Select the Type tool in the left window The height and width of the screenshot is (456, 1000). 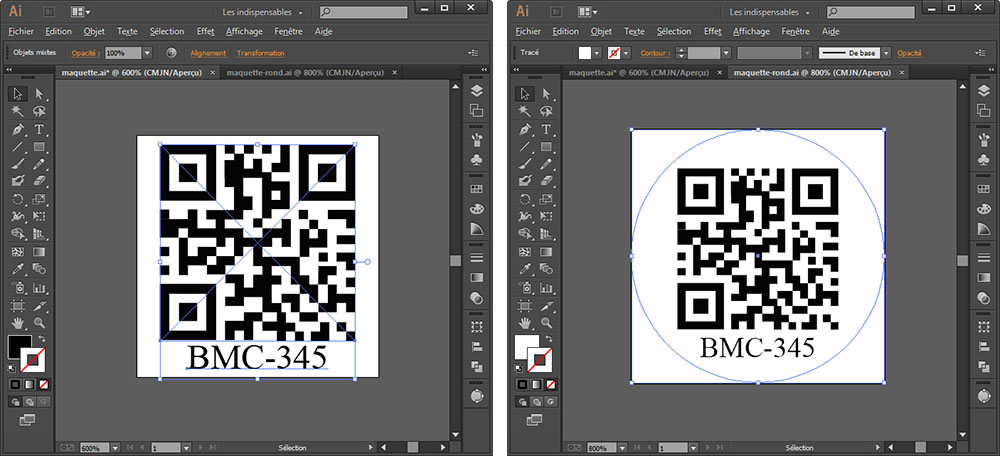pyautogui.click(x=39, y=129)
